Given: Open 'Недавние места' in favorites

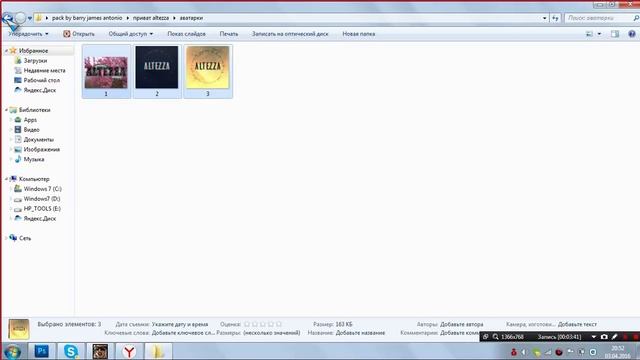Looking at the screenshot, I should click(44, 70).
